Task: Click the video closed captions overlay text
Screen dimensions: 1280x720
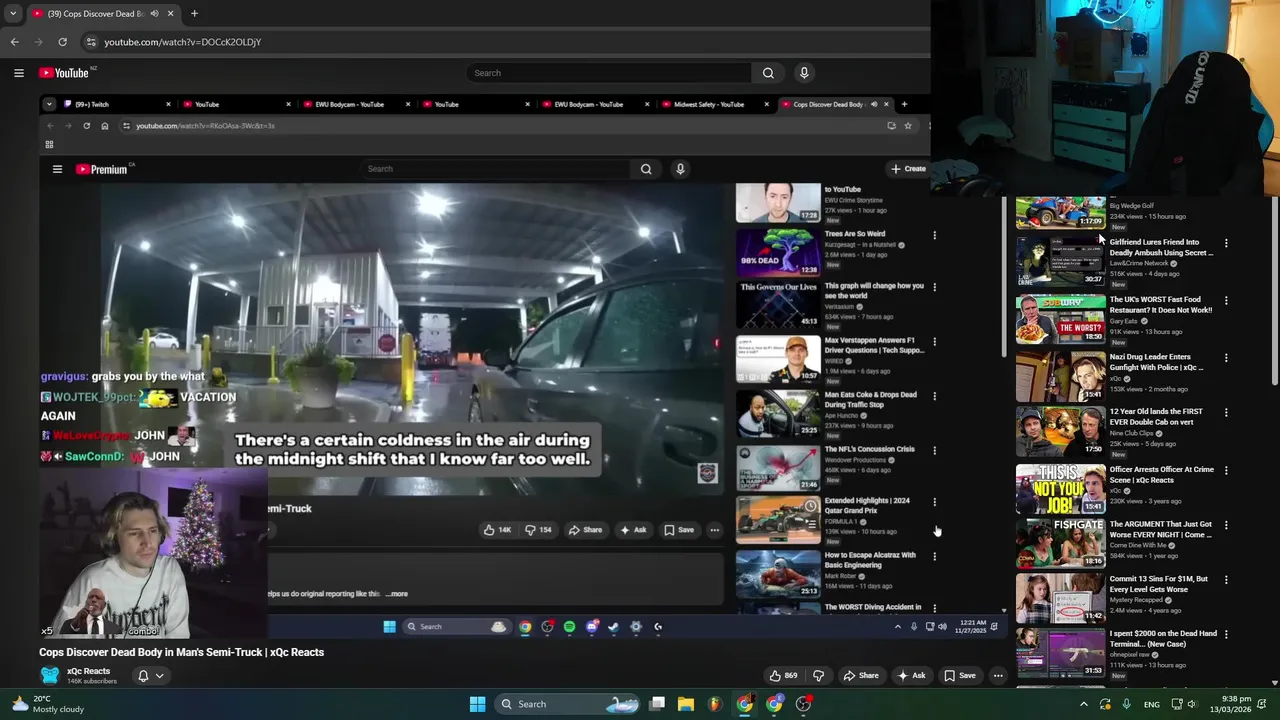Action: (412, 449)
